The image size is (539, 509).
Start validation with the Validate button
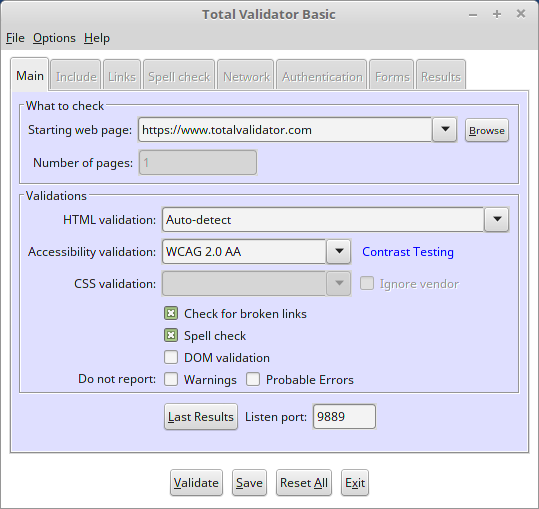pos(196,483)
